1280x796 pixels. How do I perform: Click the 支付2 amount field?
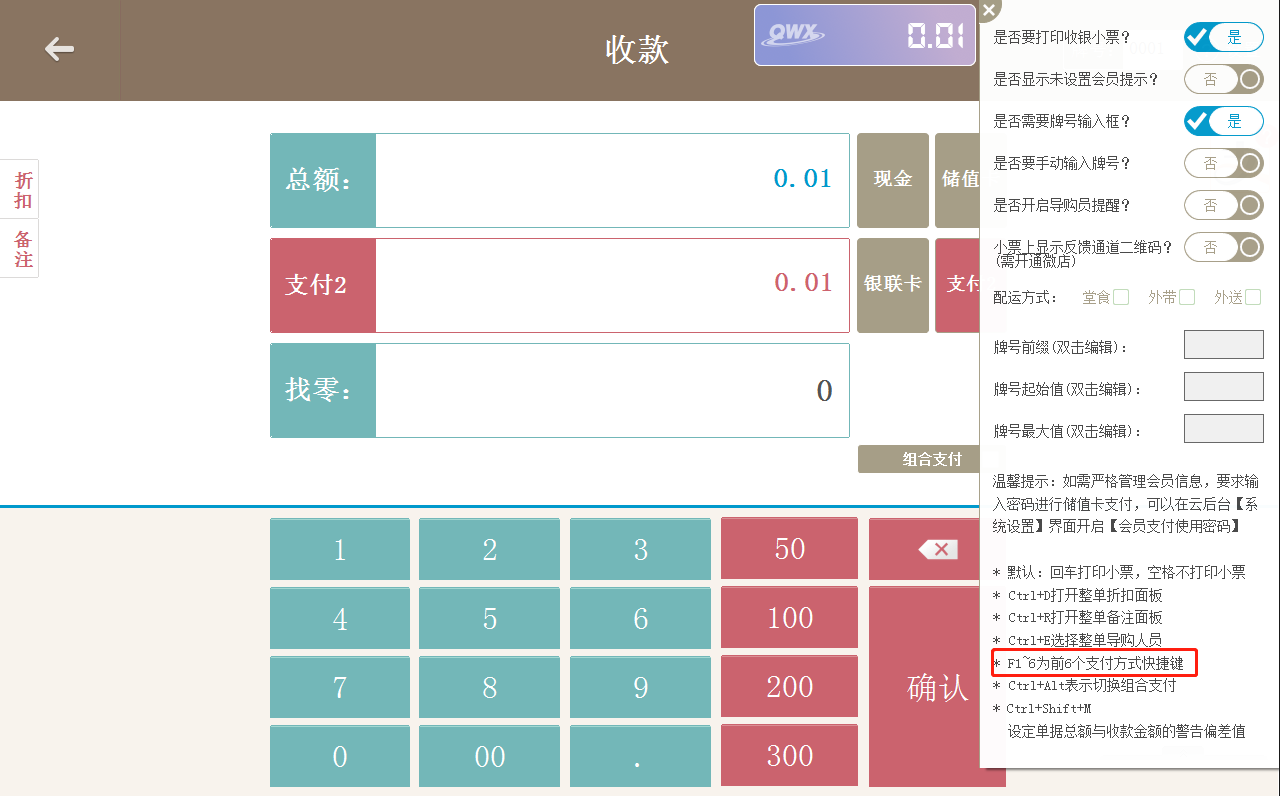click(612, 284)
